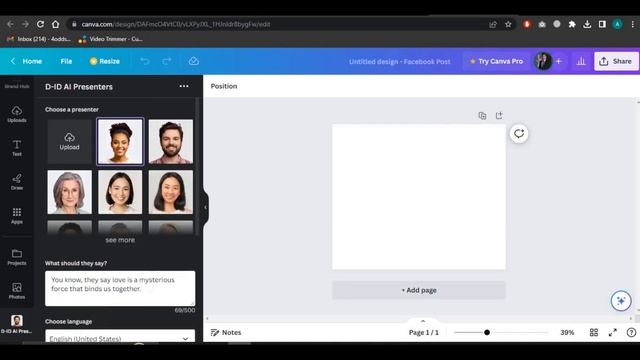Open the Canva Assistant sparkle button
Screen dimensions: 640x360
point(621,301)
